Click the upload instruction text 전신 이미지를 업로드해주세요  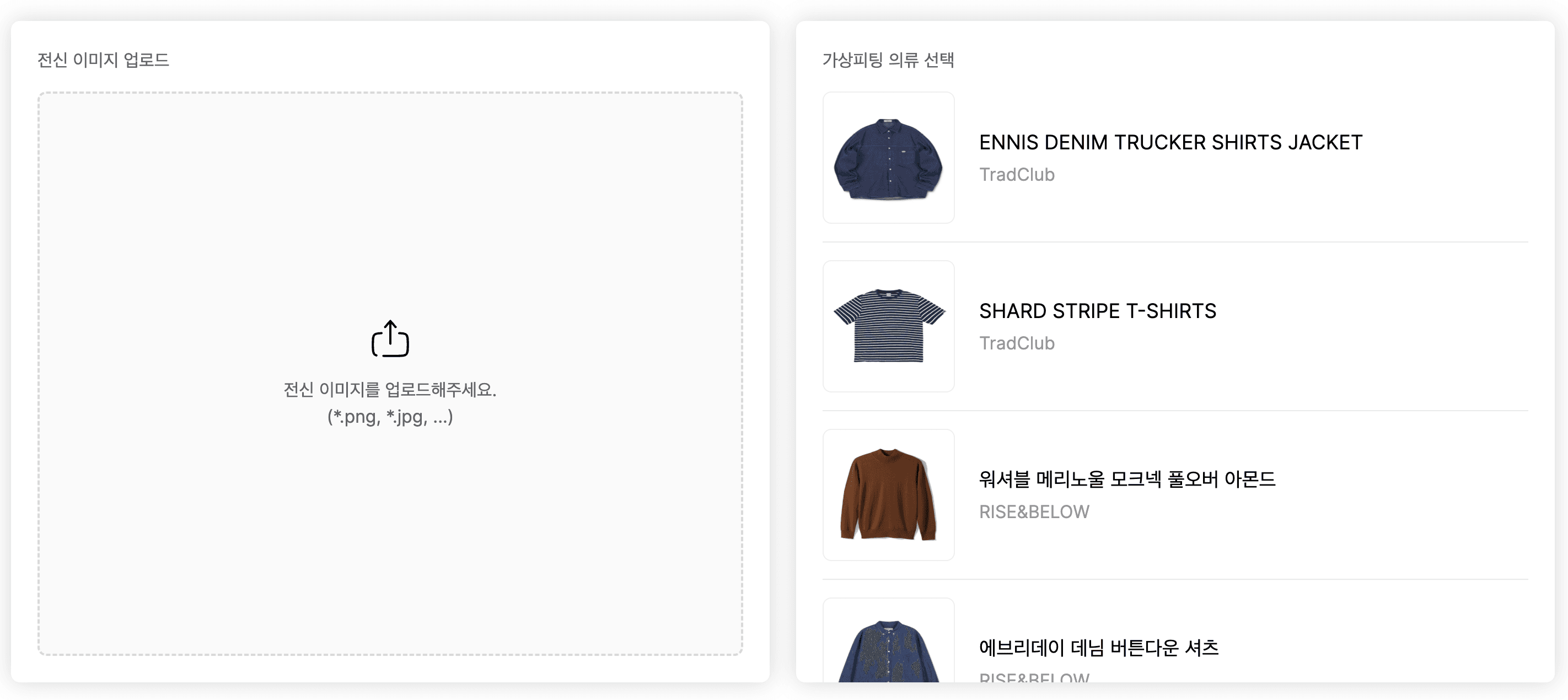tap(390, 391)
